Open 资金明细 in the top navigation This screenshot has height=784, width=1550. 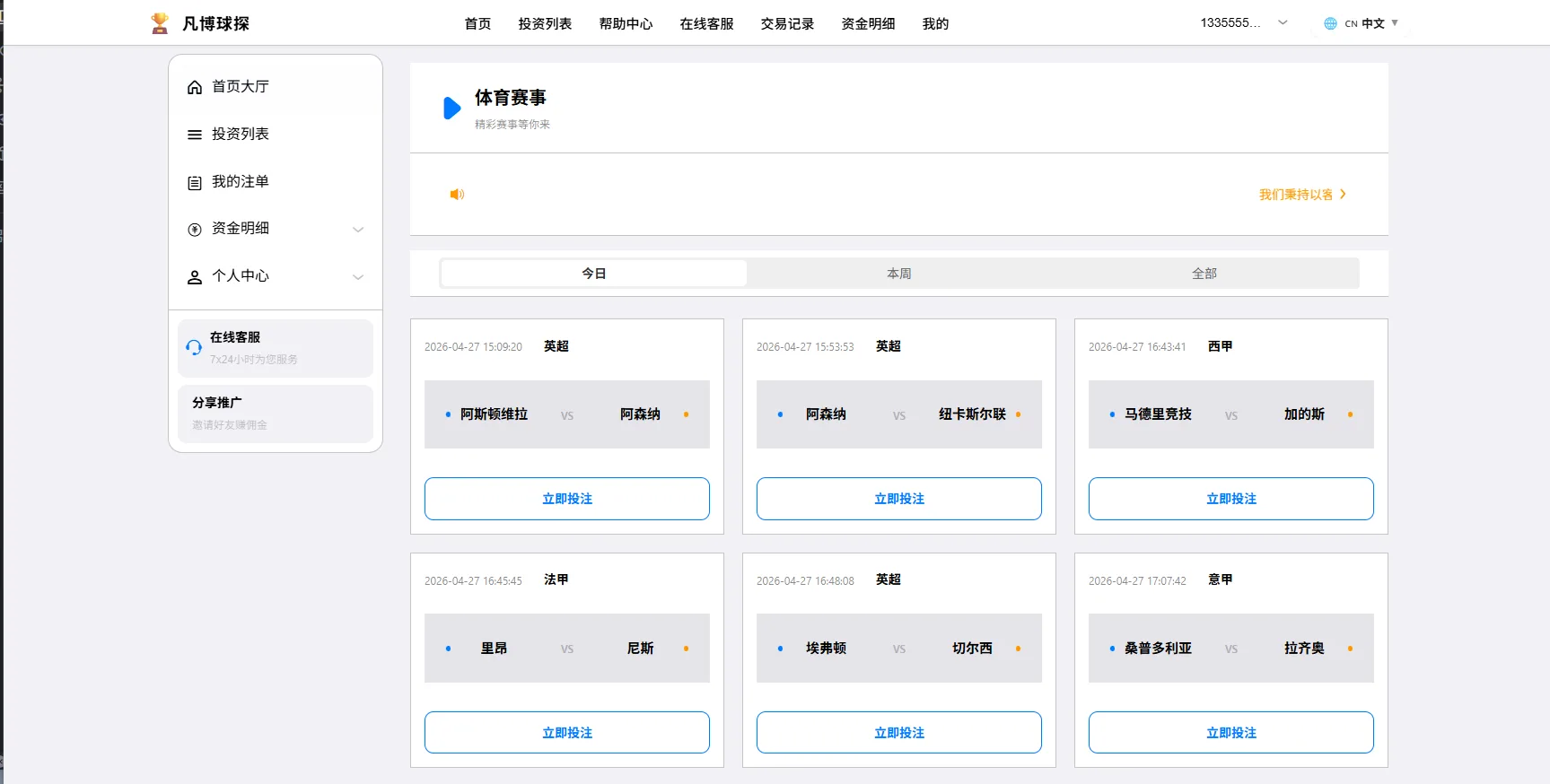(x=868, y=23)
